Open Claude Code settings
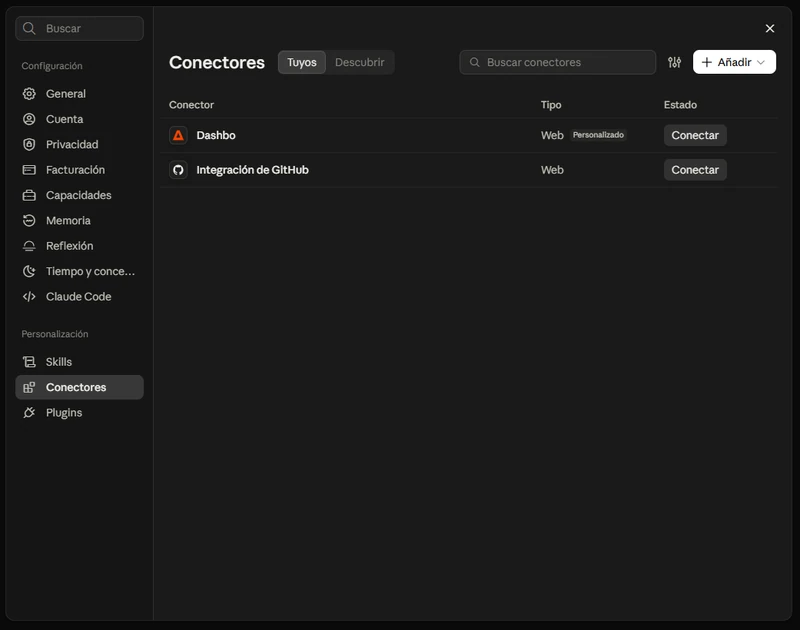 click(80, 296)
